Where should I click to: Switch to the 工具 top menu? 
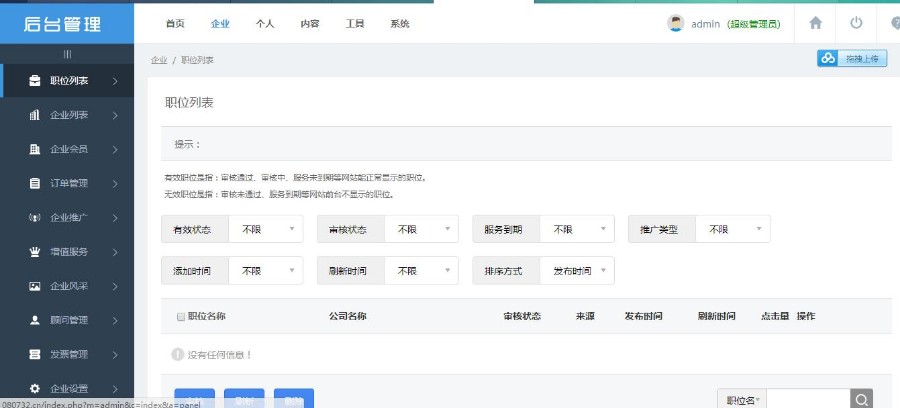point(355,24)
